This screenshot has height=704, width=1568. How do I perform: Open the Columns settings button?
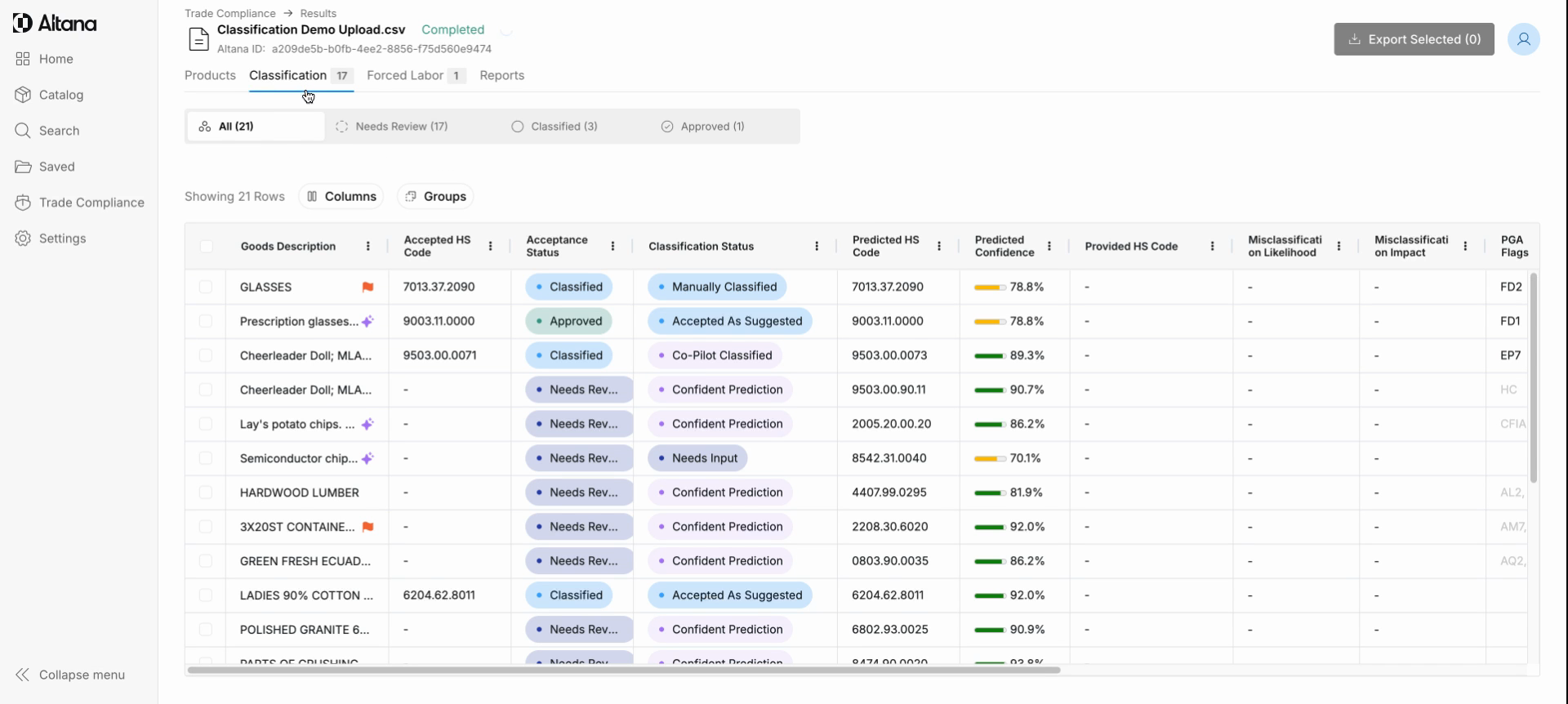(x=341, y=196)
